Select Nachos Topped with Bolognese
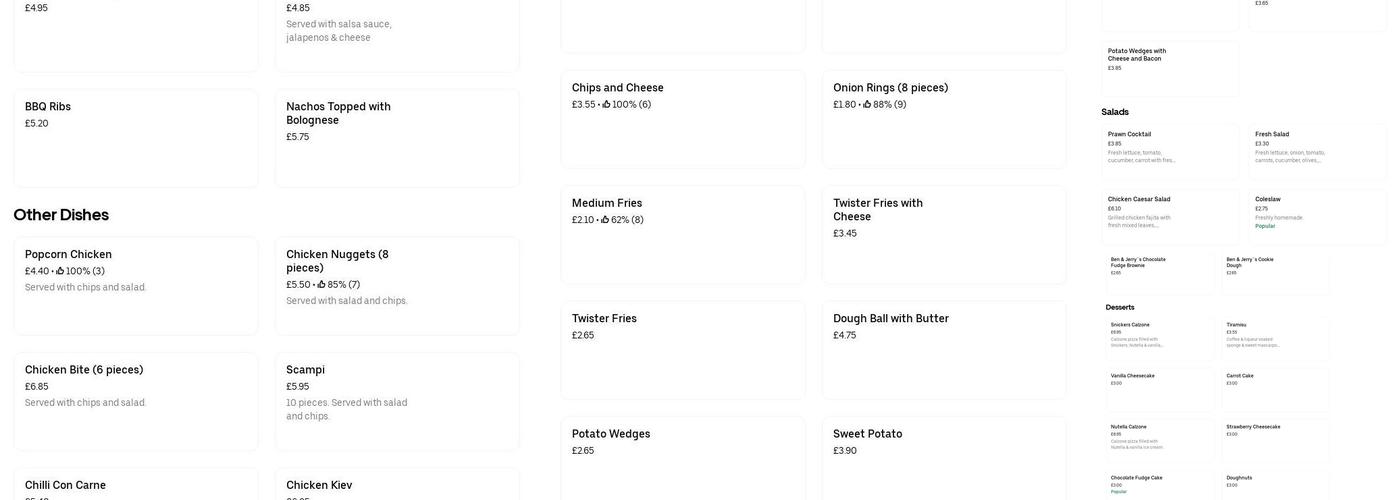The width and height of the screenshot is (1400, 500). click(x=397, y=138)
